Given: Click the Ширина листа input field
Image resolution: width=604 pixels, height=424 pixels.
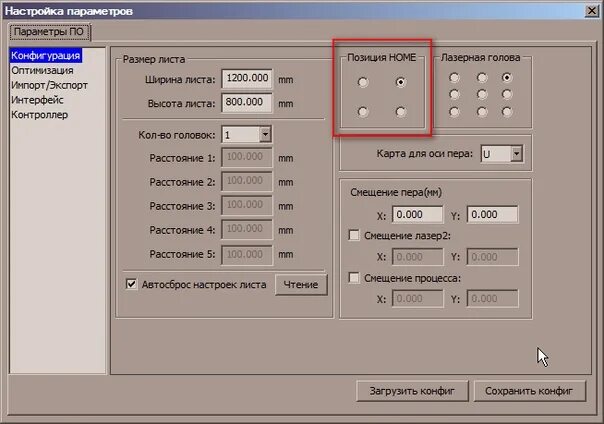Looking at the screenshot, I should (x=247, y=79).
